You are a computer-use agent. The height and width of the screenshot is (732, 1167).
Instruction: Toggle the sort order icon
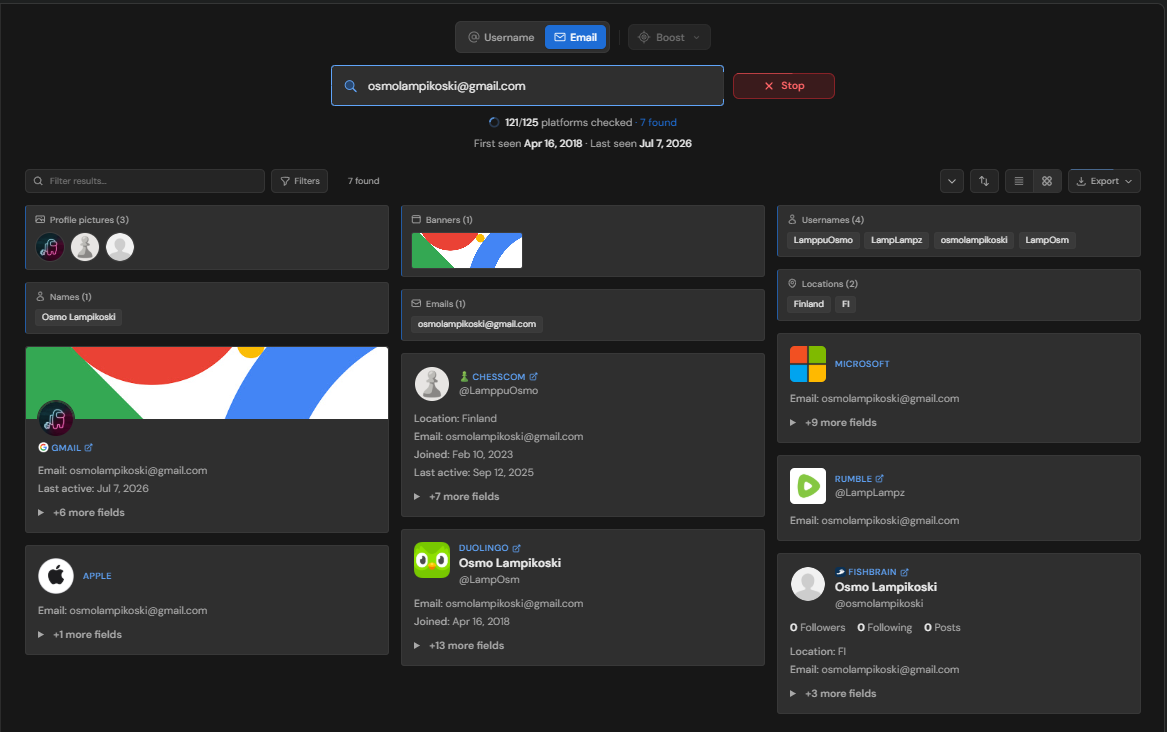pyautogui.click(x=984, y=181)
